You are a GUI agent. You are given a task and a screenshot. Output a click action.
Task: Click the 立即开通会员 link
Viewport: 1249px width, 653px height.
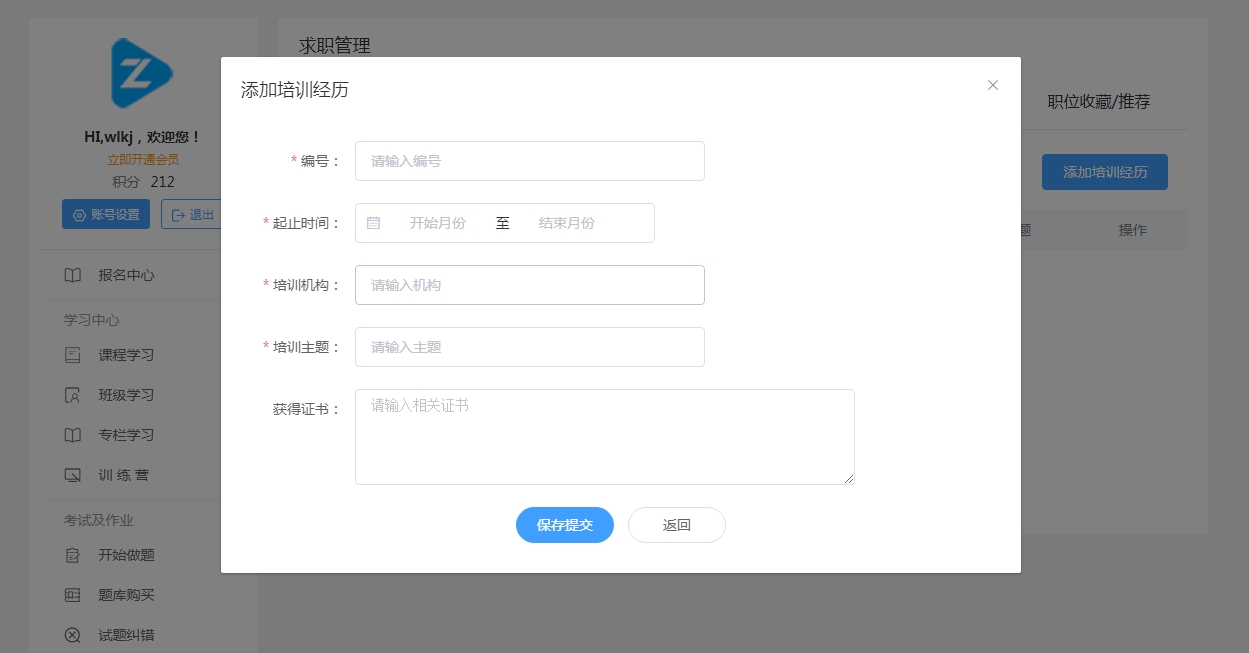tap(144, 159)
